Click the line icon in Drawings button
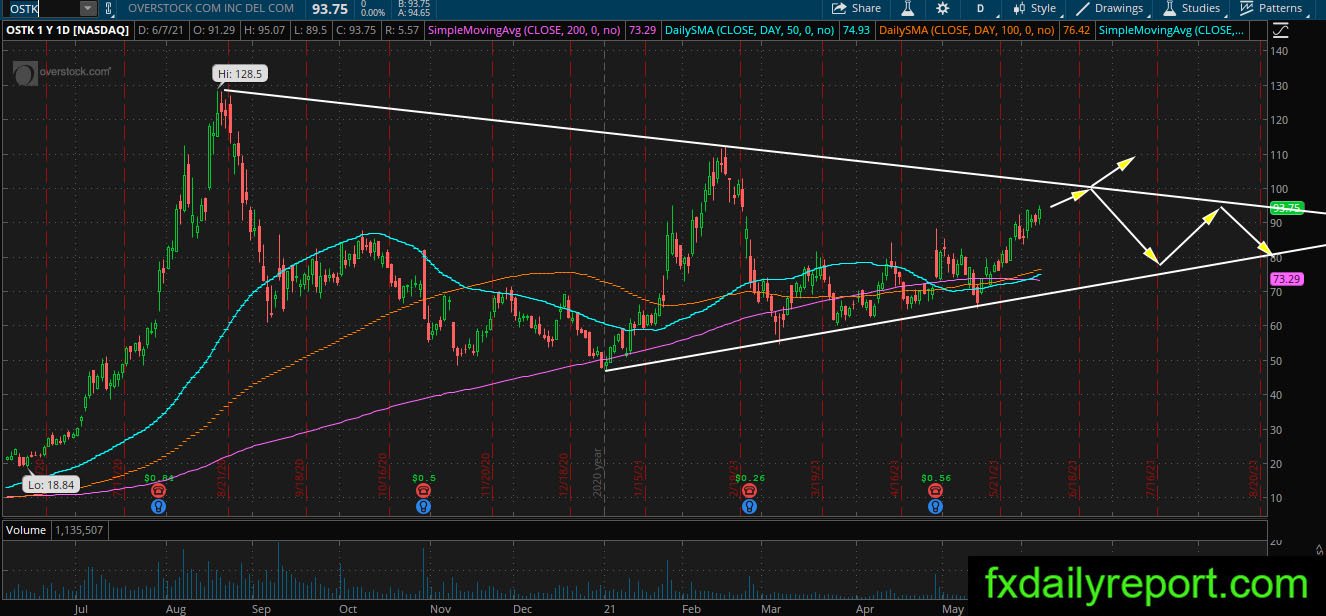This screenshot has width=1326, height=616. tap(1082, 8)
